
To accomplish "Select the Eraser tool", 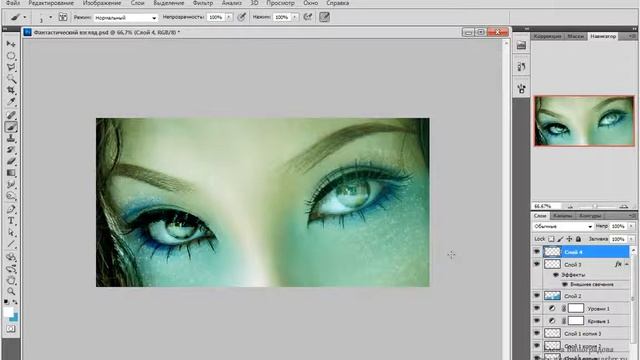I will pos(11,162).
